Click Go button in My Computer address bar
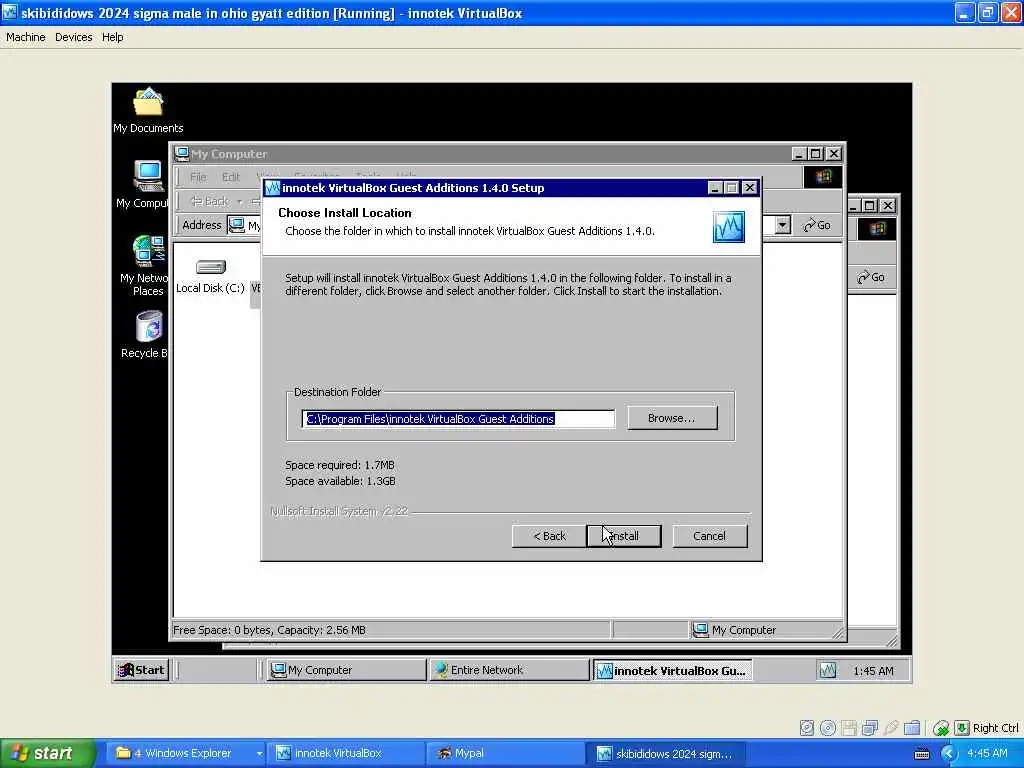Viewport: 1024px width, 768px height. click(x=817, y=225)
